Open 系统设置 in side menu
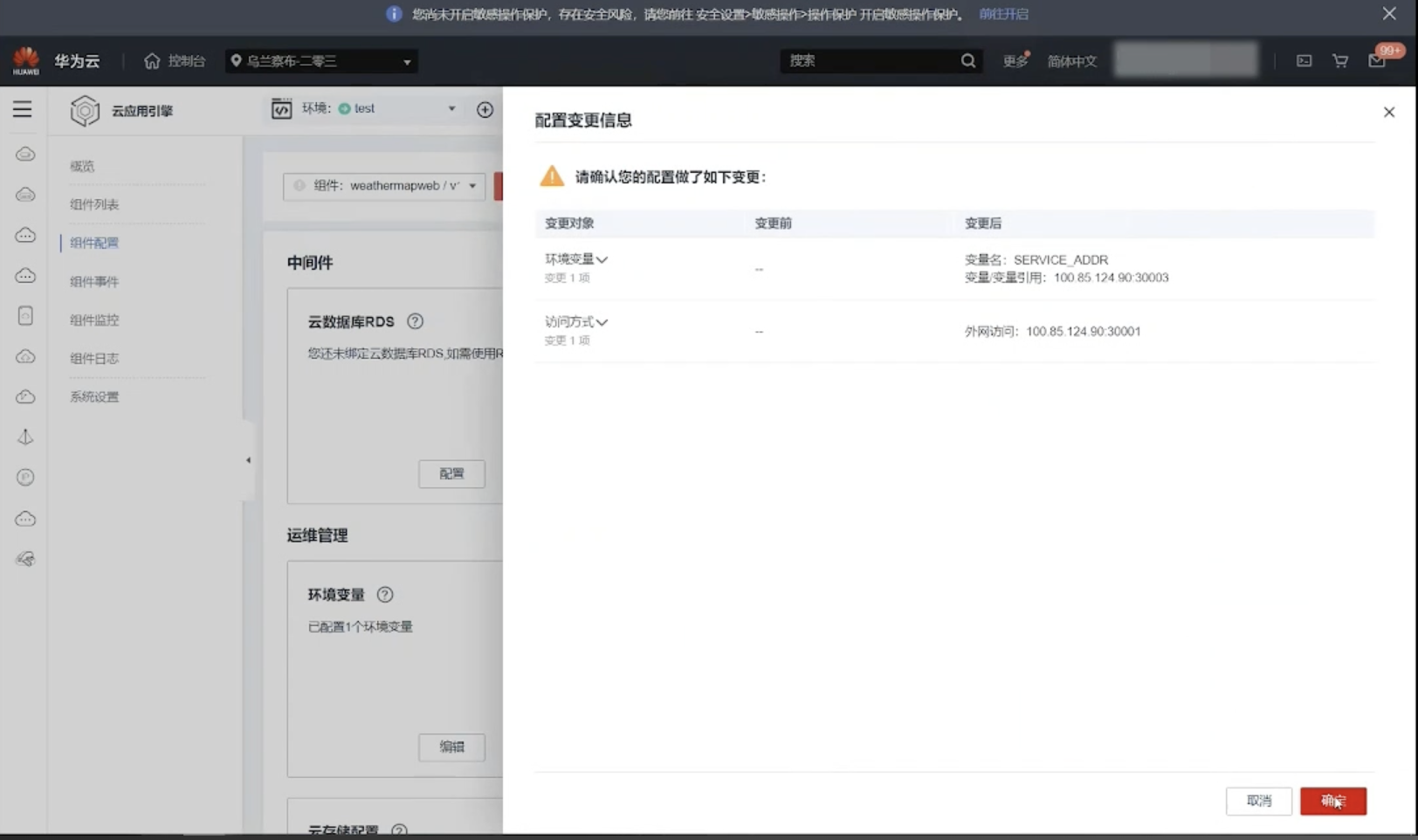The width and height of the screenshot is (1418, 840). coord(94,396)
